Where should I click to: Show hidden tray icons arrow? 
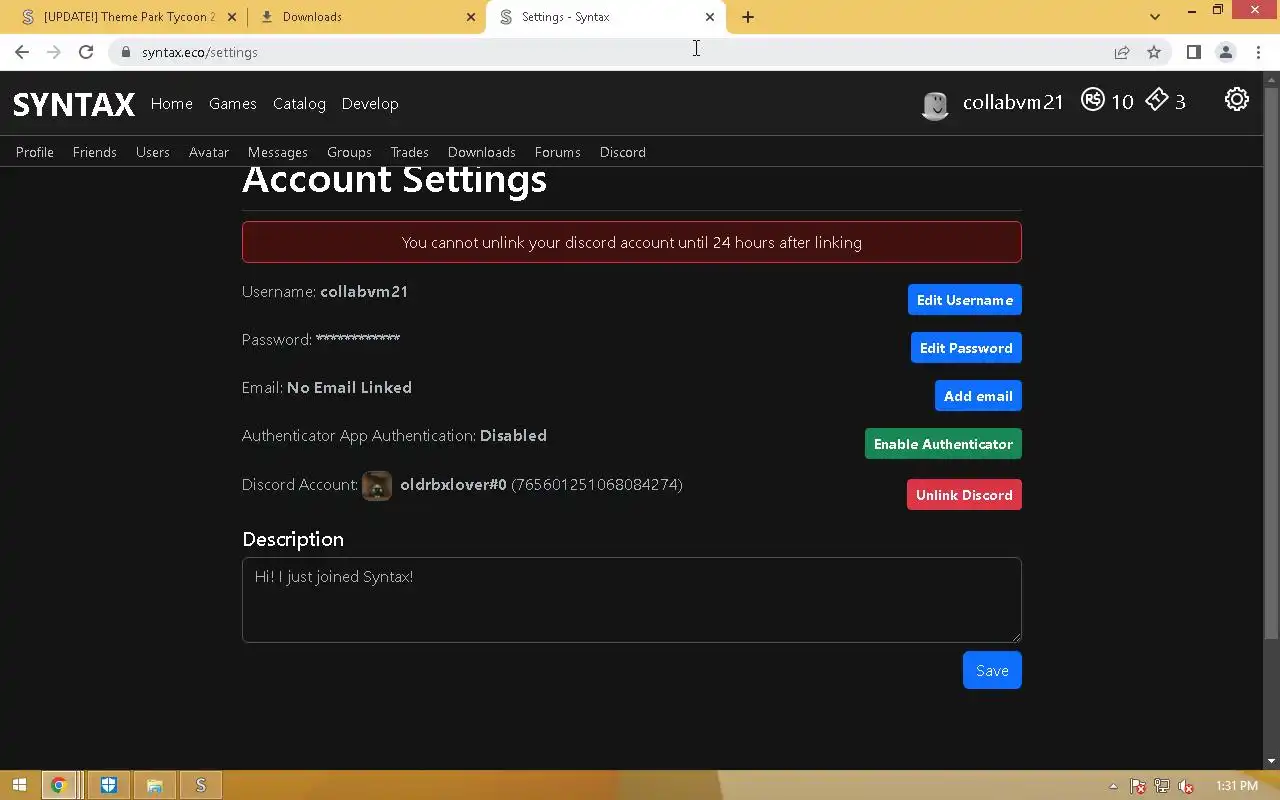tap(1113, 786)
